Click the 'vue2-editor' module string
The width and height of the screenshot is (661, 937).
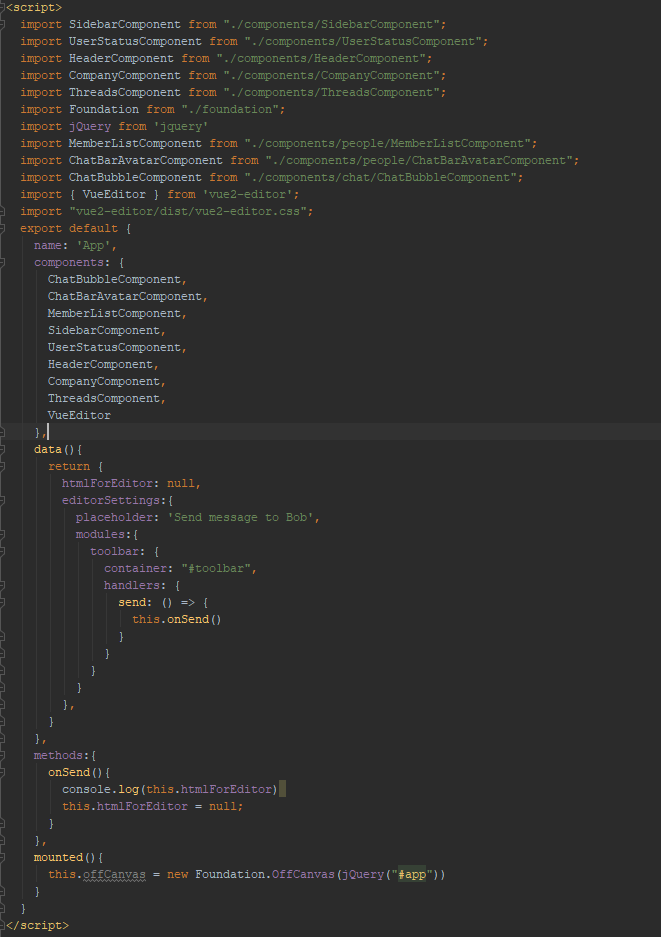pyautogui.click(x=248, y=194)
